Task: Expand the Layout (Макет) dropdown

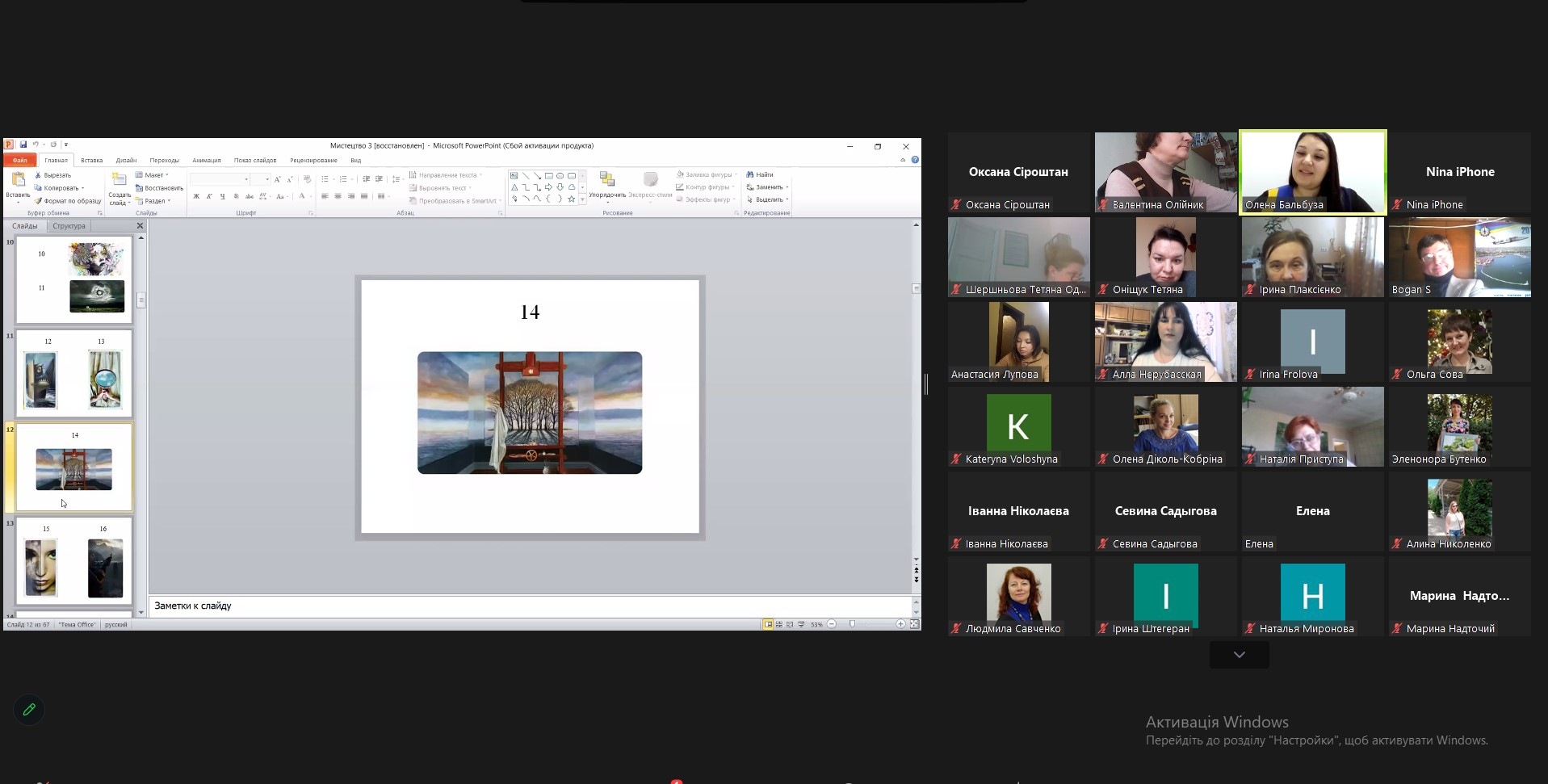Action: (x=153, y=175)
